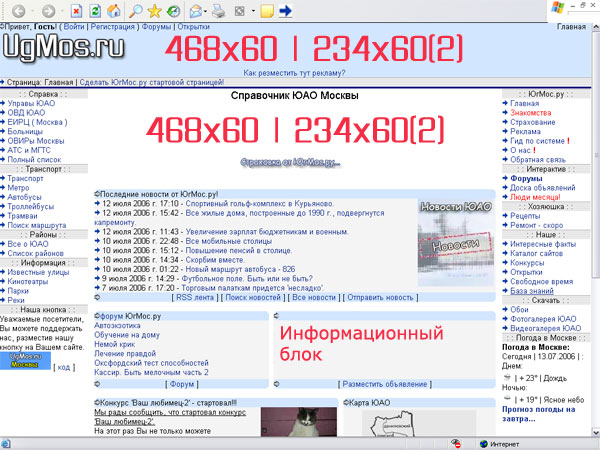Open Люди месяца! link
This screenshot has height=450, width=600.
coord(535,197)
